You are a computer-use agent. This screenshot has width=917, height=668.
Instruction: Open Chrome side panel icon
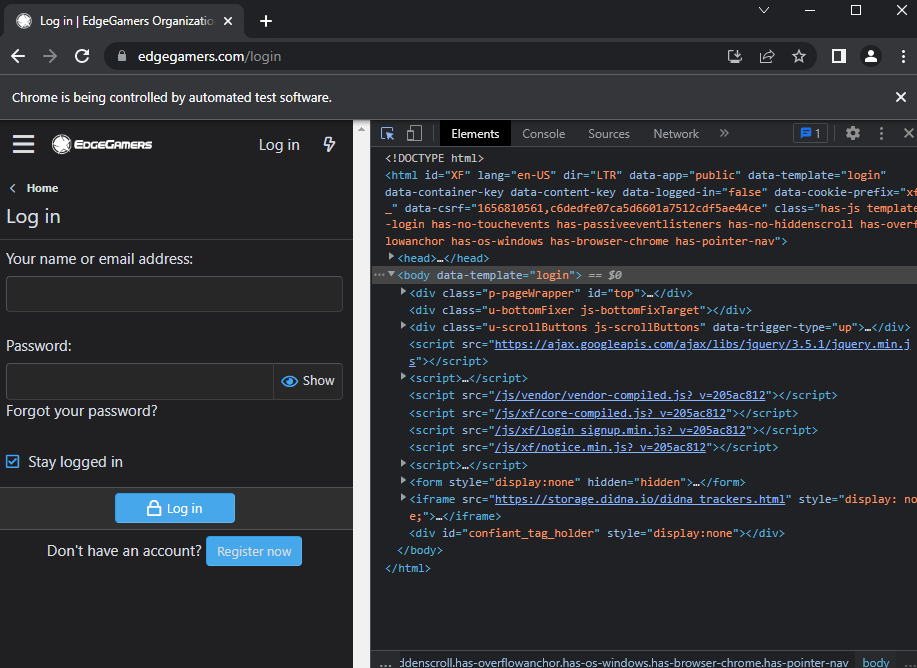pos(839,56)
